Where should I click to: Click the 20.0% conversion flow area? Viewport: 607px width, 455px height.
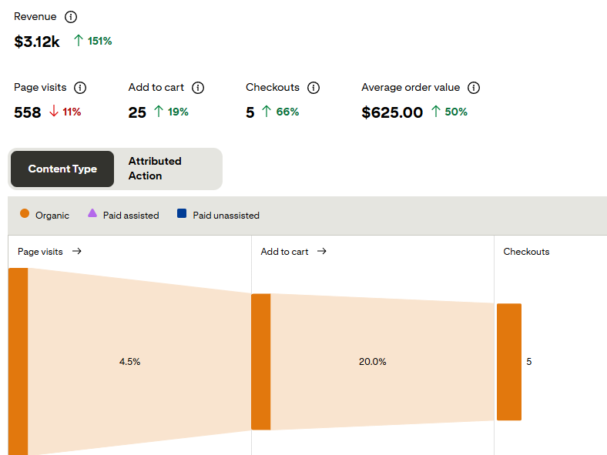pos(372,361)
